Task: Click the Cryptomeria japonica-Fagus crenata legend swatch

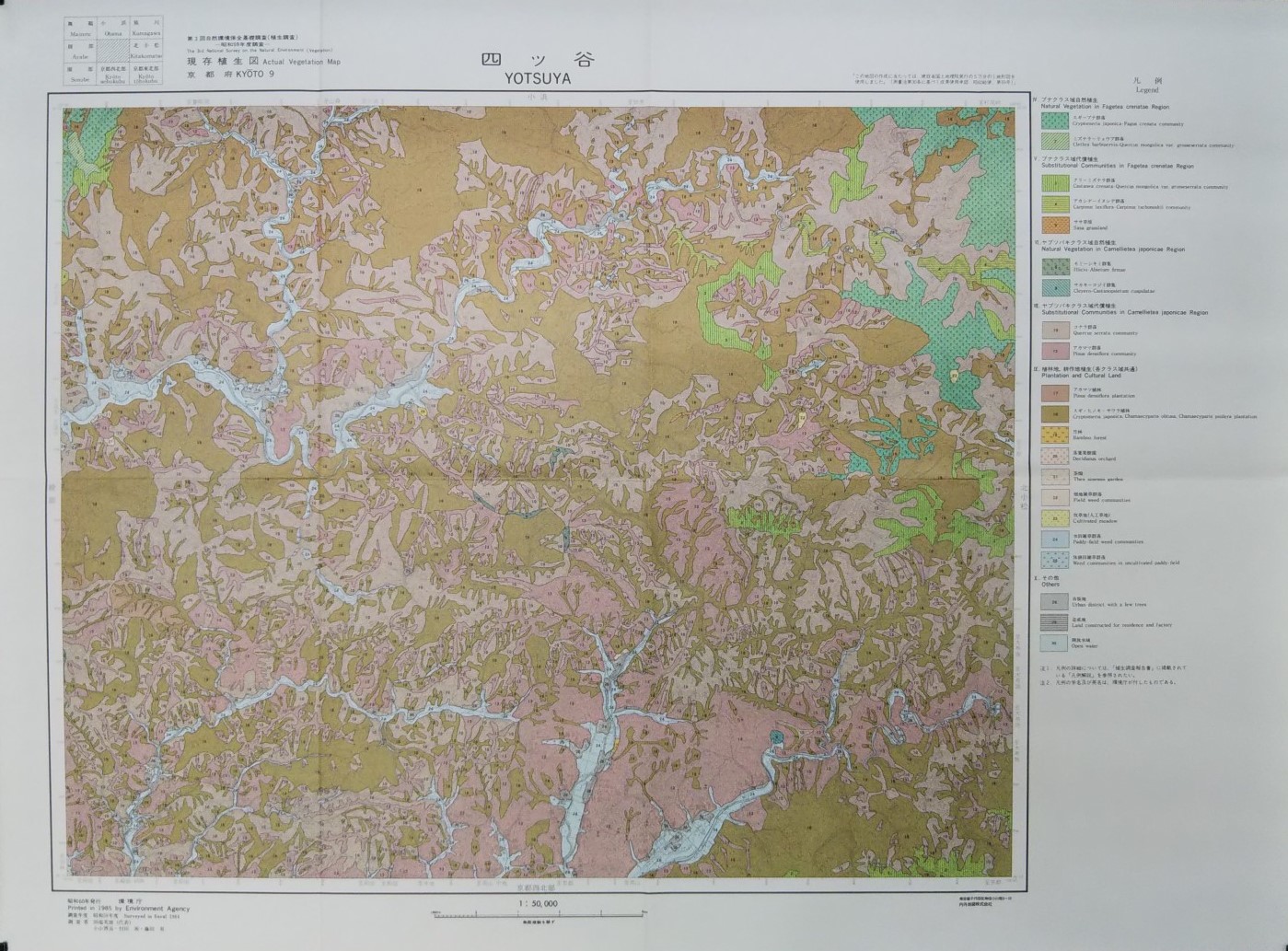Action: click(1055, 121)
